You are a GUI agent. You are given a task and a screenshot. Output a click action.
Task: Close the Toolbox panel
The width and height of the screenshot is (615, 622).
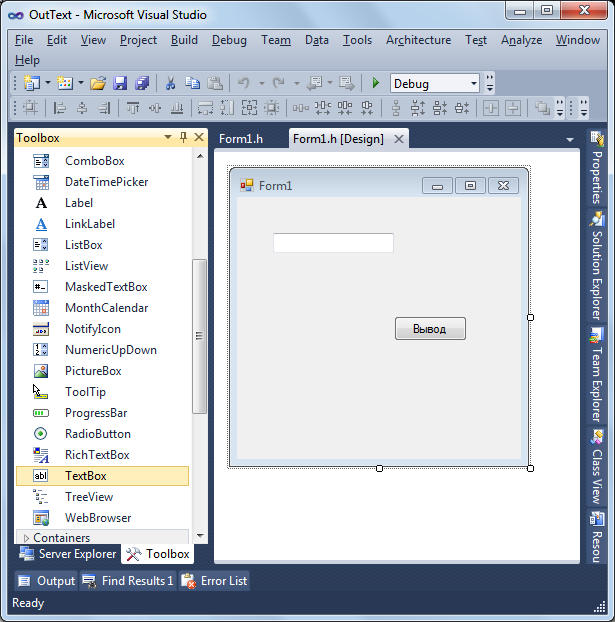pyautogui.click(x=199, y=137)
